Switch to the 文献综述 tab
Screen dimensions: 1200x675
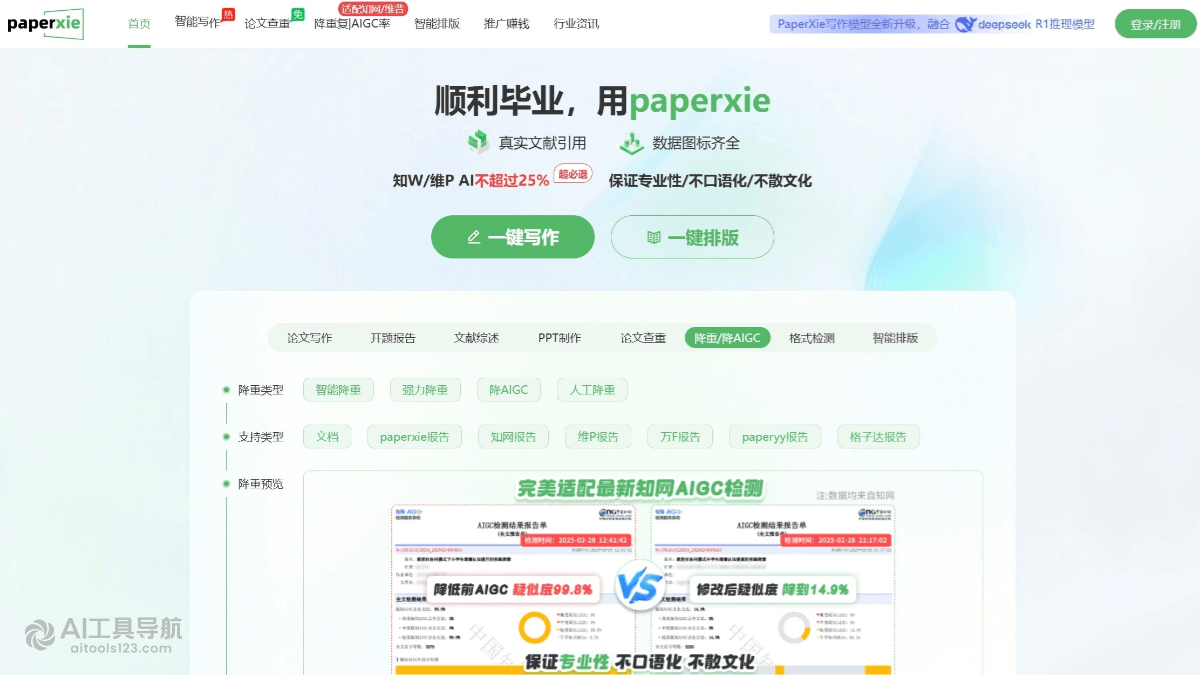click(476, 338)
